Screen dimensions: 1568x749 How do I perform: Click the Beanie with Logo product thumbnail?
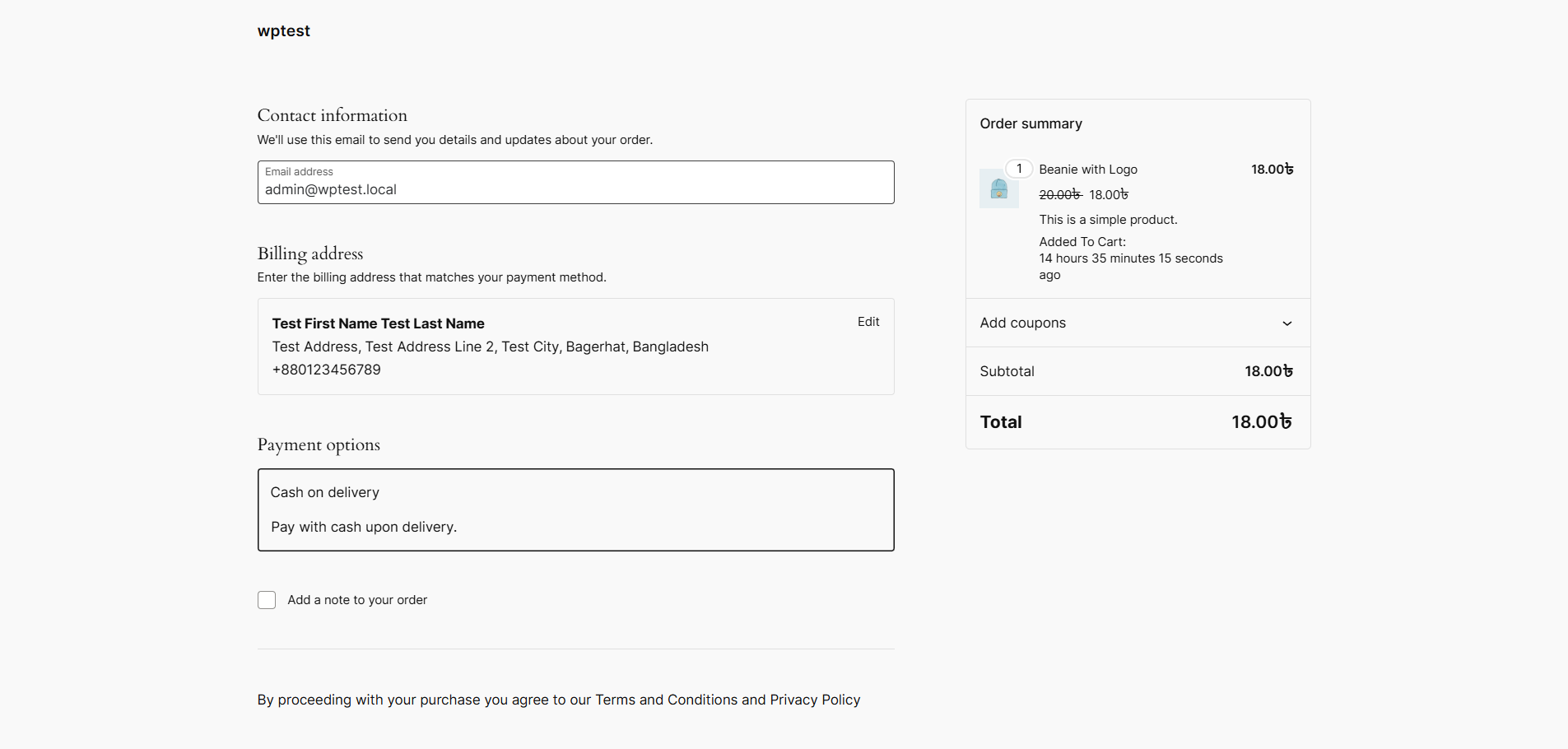998,188
